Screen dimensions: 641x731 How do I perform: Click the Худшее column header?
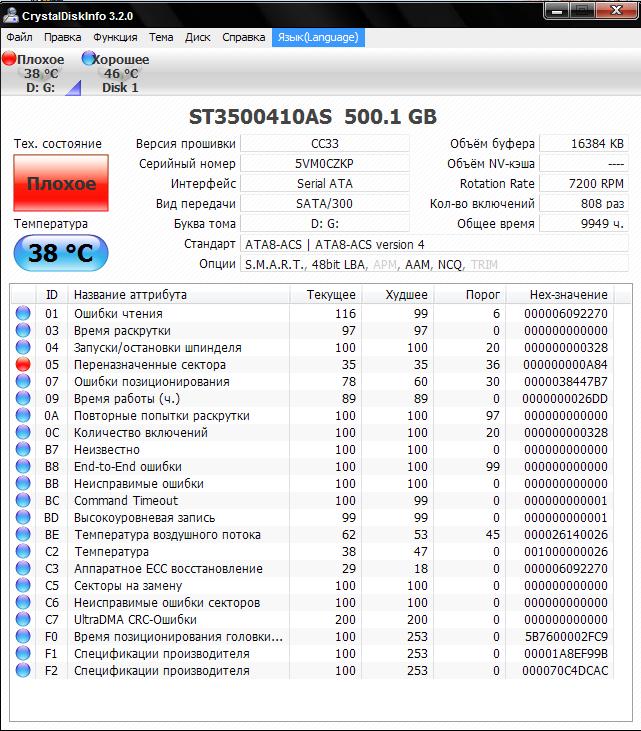pos(398,295)
